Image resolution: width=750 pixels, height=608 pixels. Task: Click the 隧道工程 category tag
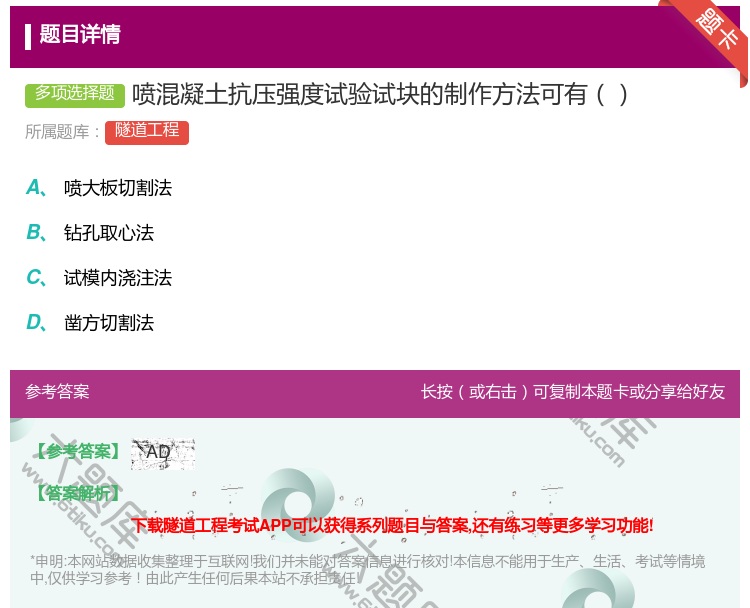pos(147,132)
